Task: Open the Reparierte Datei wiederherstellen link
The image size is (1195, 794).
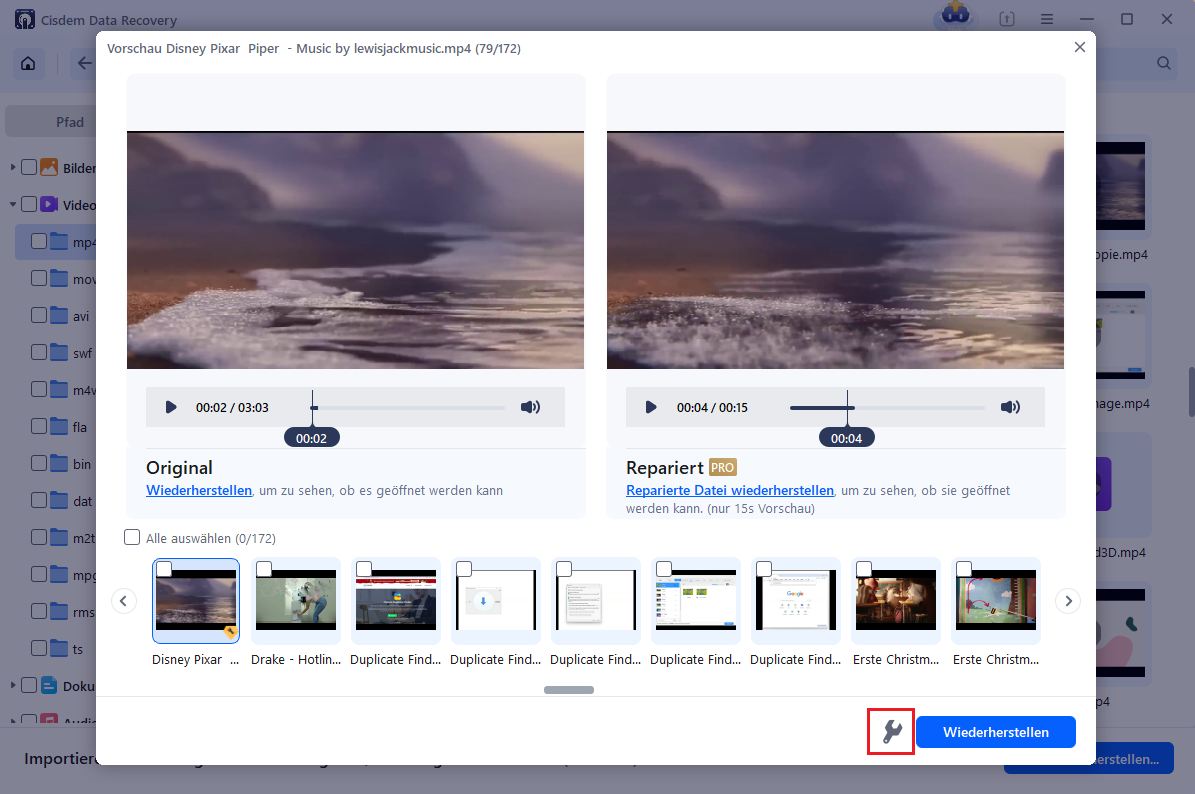Action: pos(729,490)
